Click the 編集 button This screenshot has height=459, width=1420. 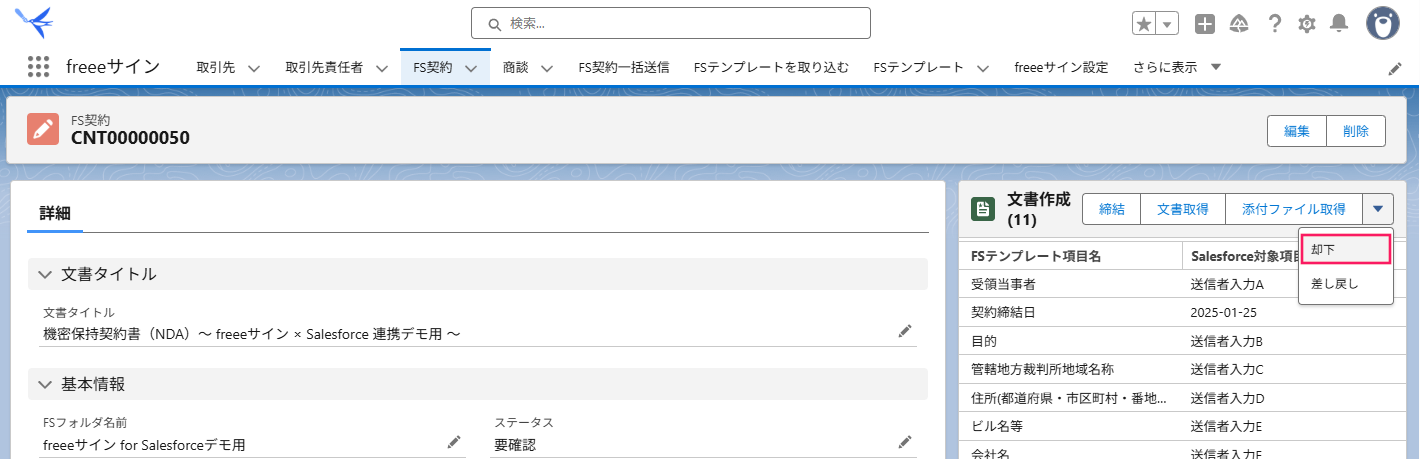tap(1297, 131)
